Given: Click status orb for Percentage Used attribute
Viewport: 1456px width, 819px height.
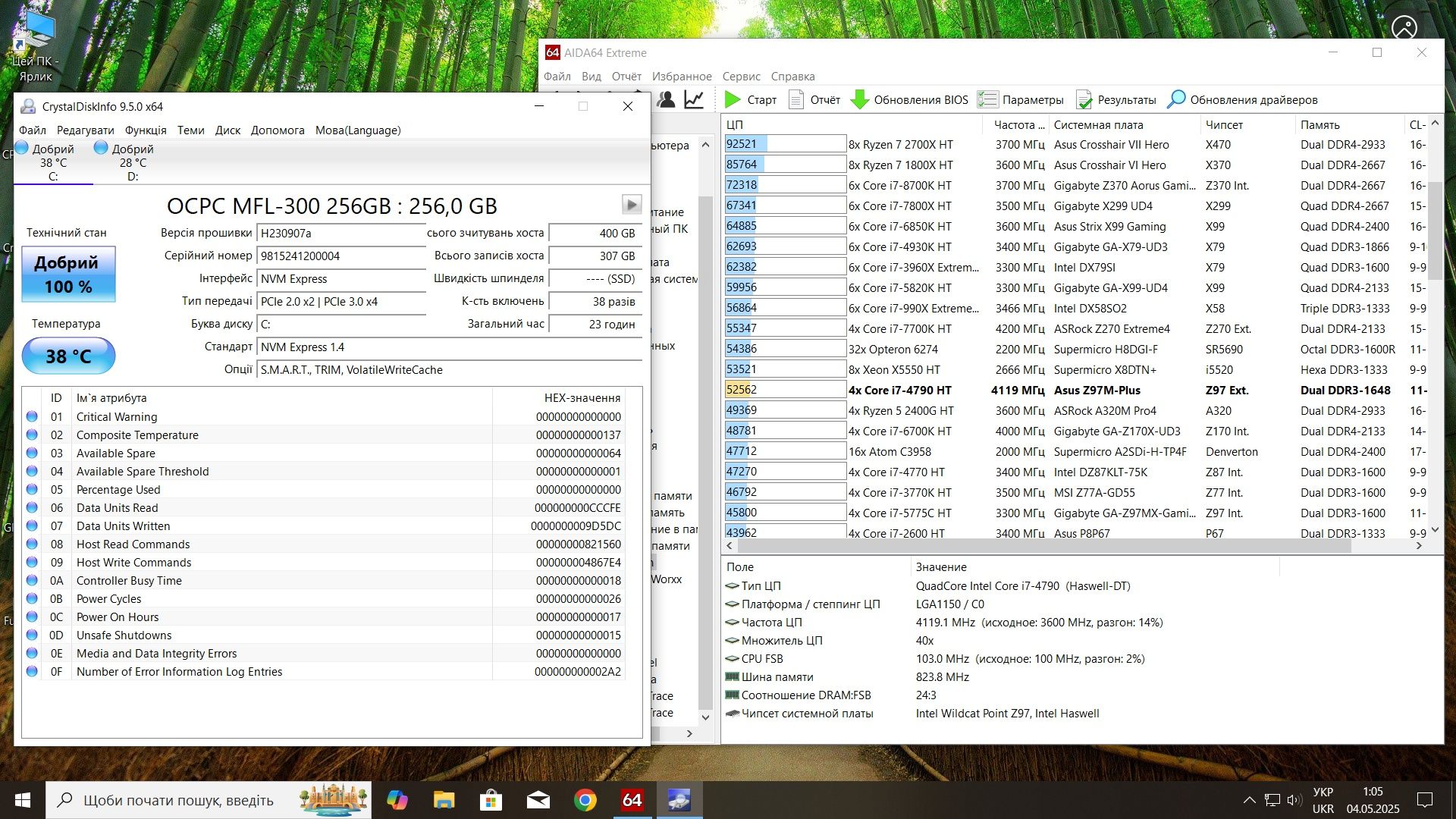Looking at the screenshot, I should point(32,489).
